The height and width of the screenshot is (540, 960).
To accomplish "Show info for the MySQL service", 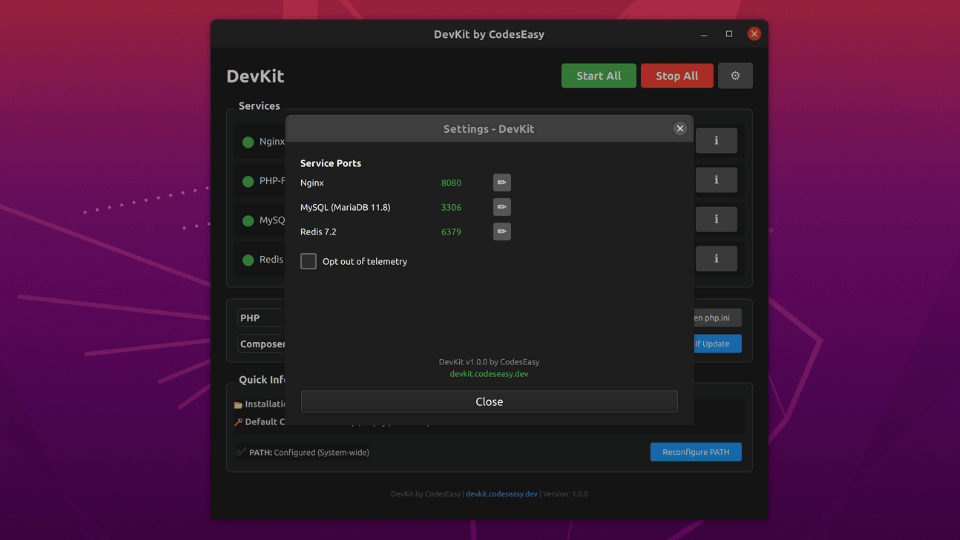I will pyautogui.click(x=716, y=219).
